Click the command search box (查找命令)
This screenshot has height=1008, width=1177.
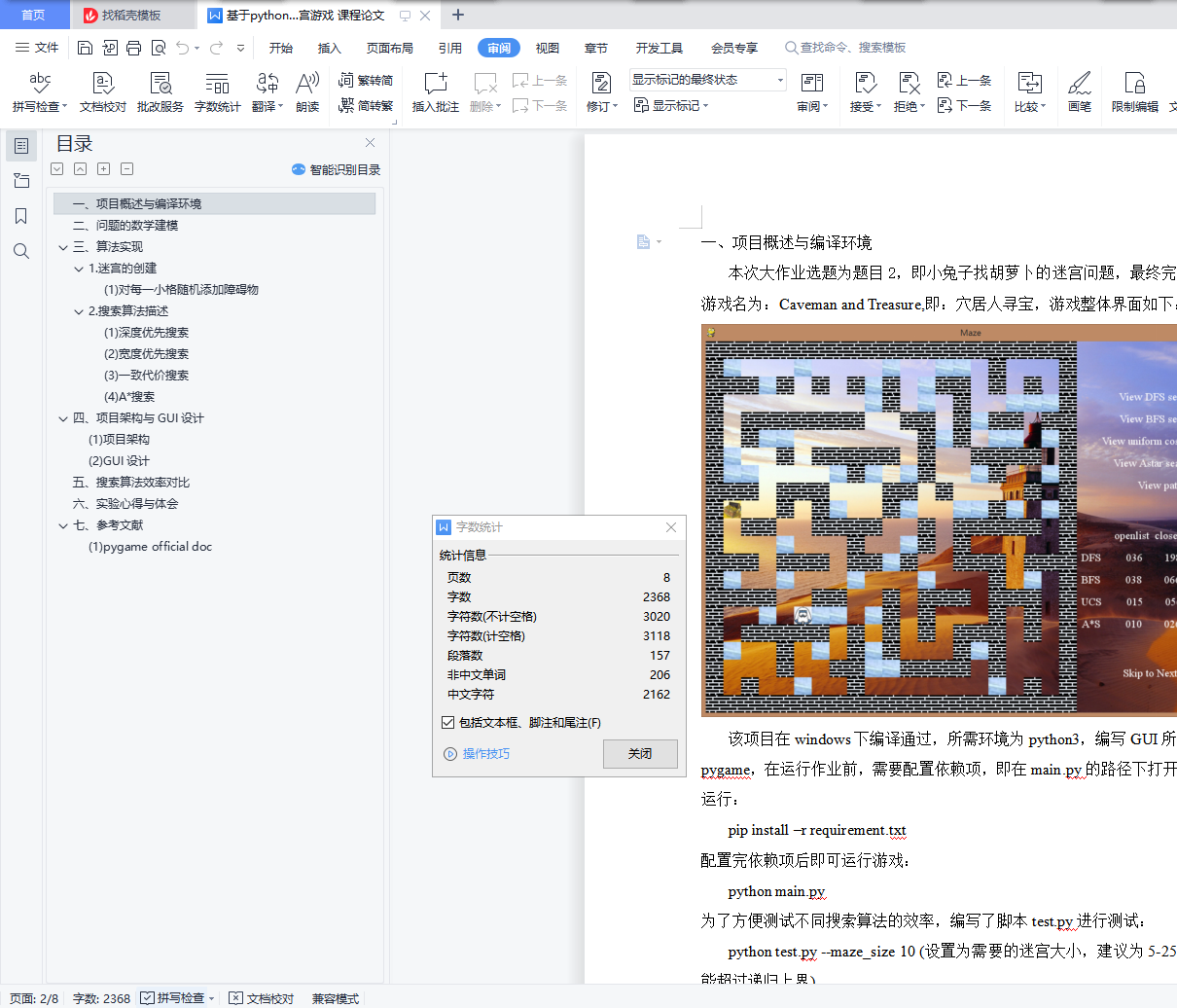coord(846,48)
